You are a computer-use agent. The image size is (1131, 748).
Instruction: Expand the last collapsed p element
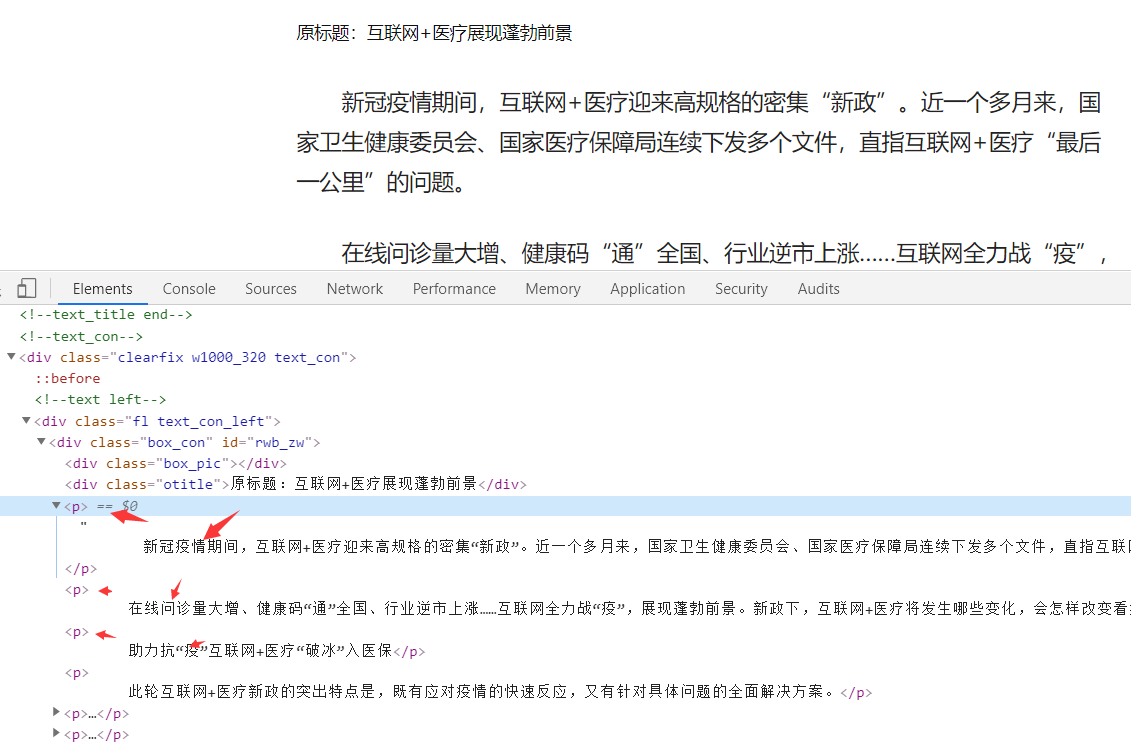click(57, 733)
